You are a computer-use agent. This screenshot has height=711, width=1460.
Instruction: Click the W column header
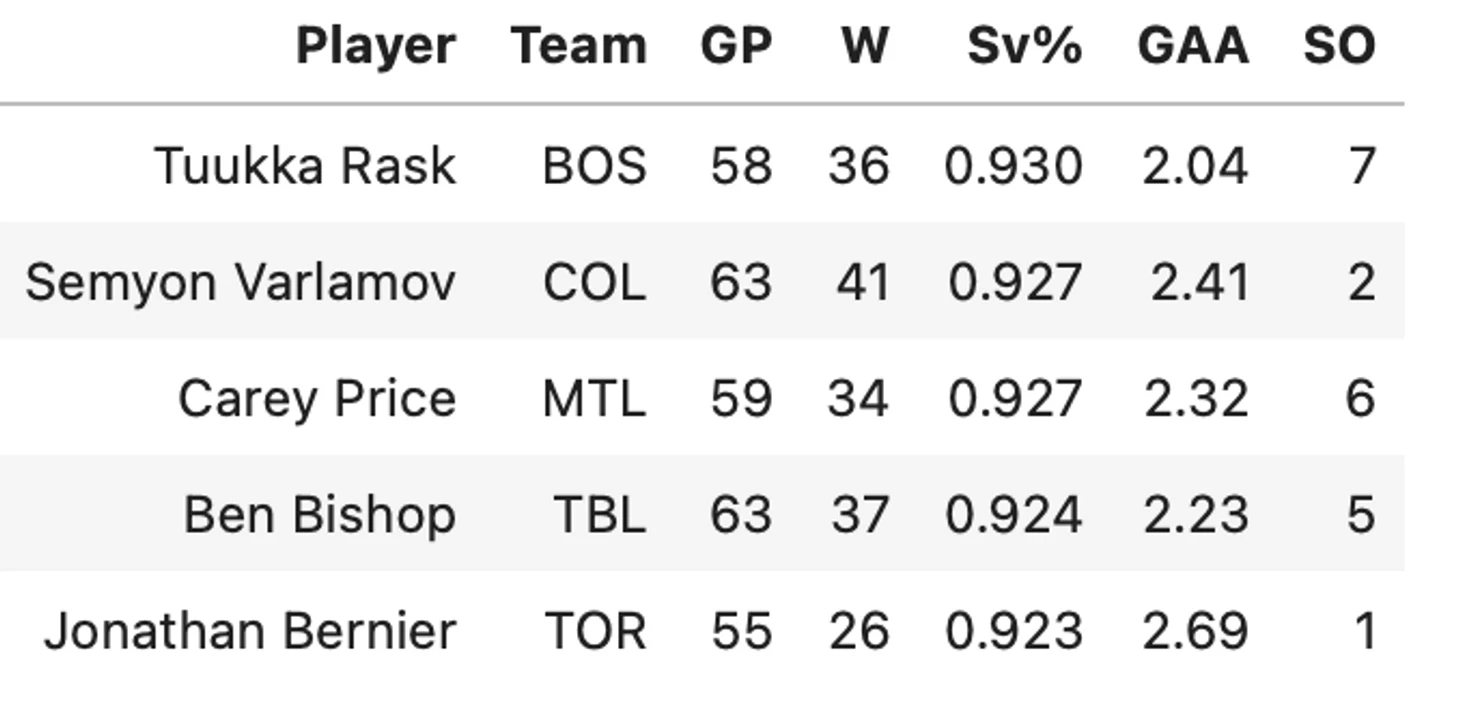(865, 46)
